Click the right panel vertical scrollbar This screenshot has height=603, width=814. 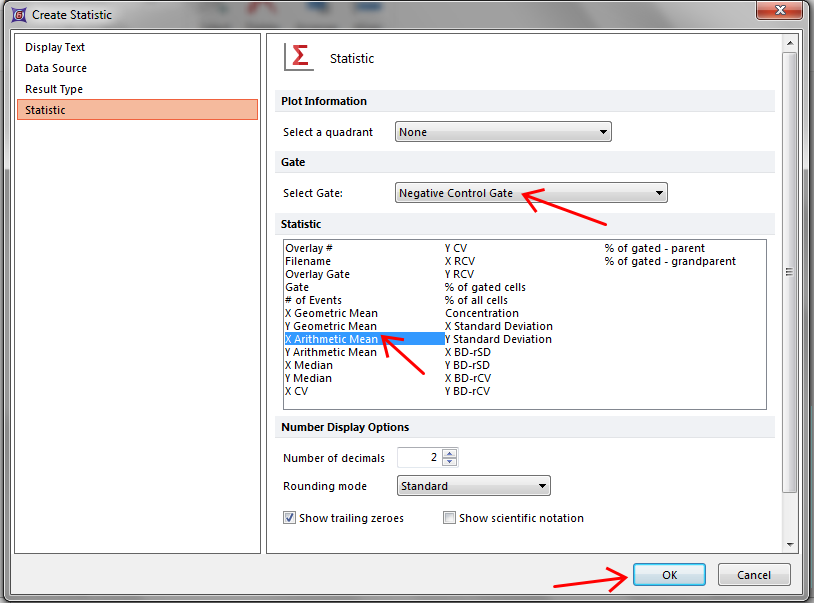[x=790, y=270]
